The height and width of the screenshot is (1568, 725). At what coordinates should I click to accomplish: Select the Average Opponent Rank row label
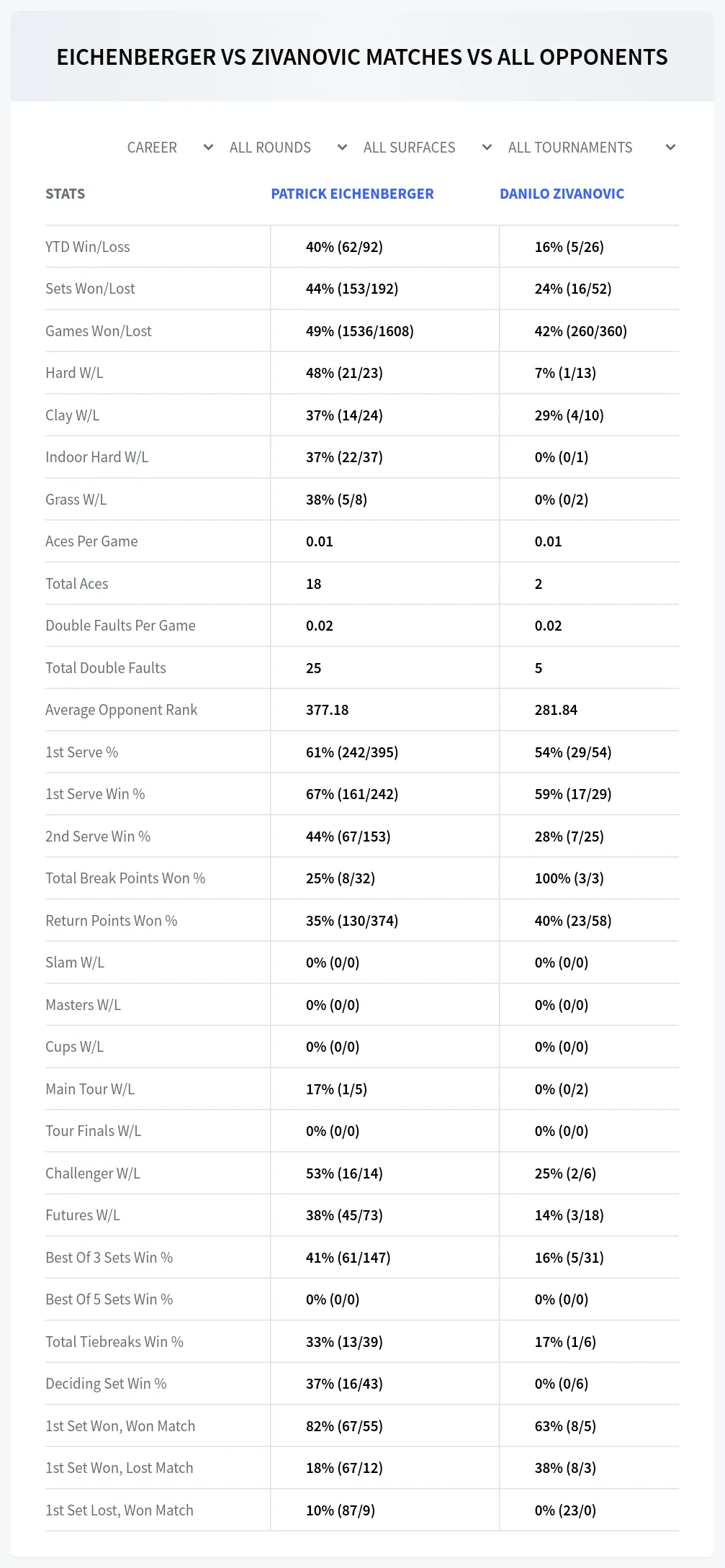point(121,710)
